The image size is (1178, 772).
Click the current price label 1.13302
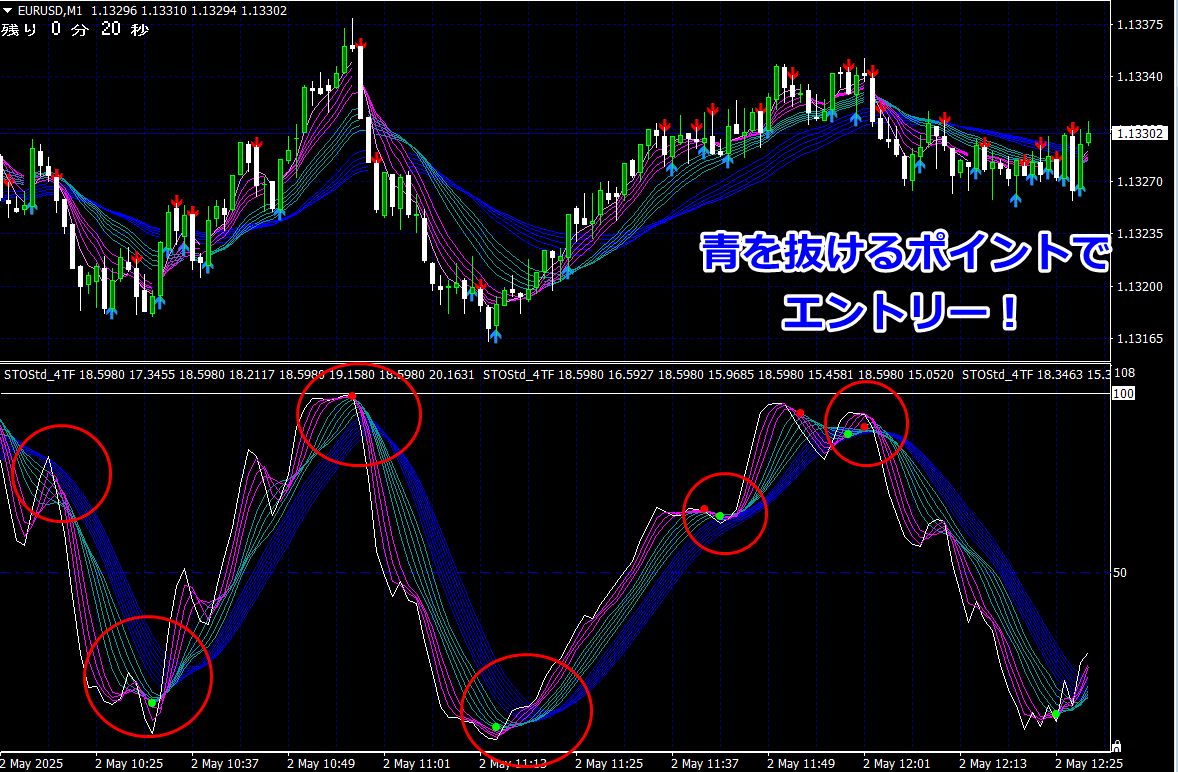tap(1139, 133)
